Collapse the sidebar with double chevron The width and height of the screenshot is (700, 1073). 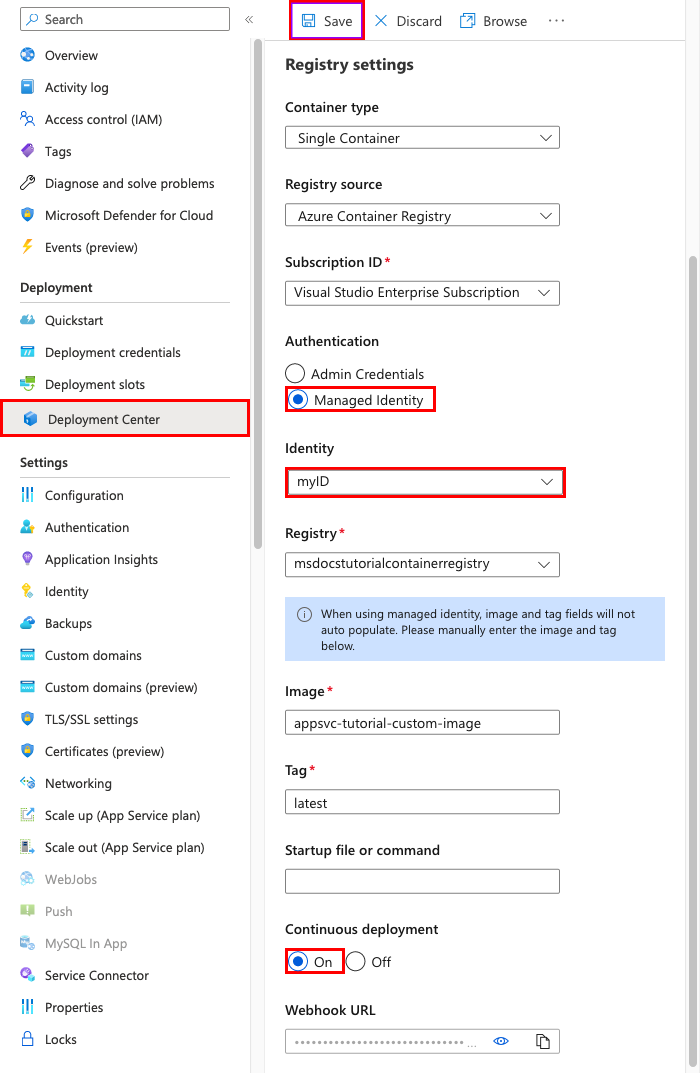pos(249,19)
